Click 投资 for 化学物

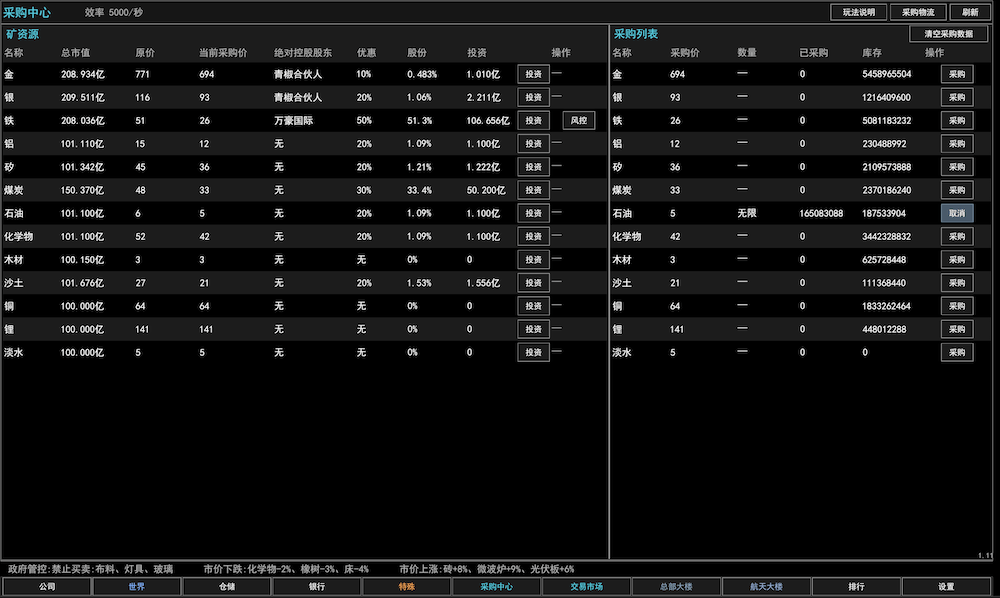pos(533,236)
